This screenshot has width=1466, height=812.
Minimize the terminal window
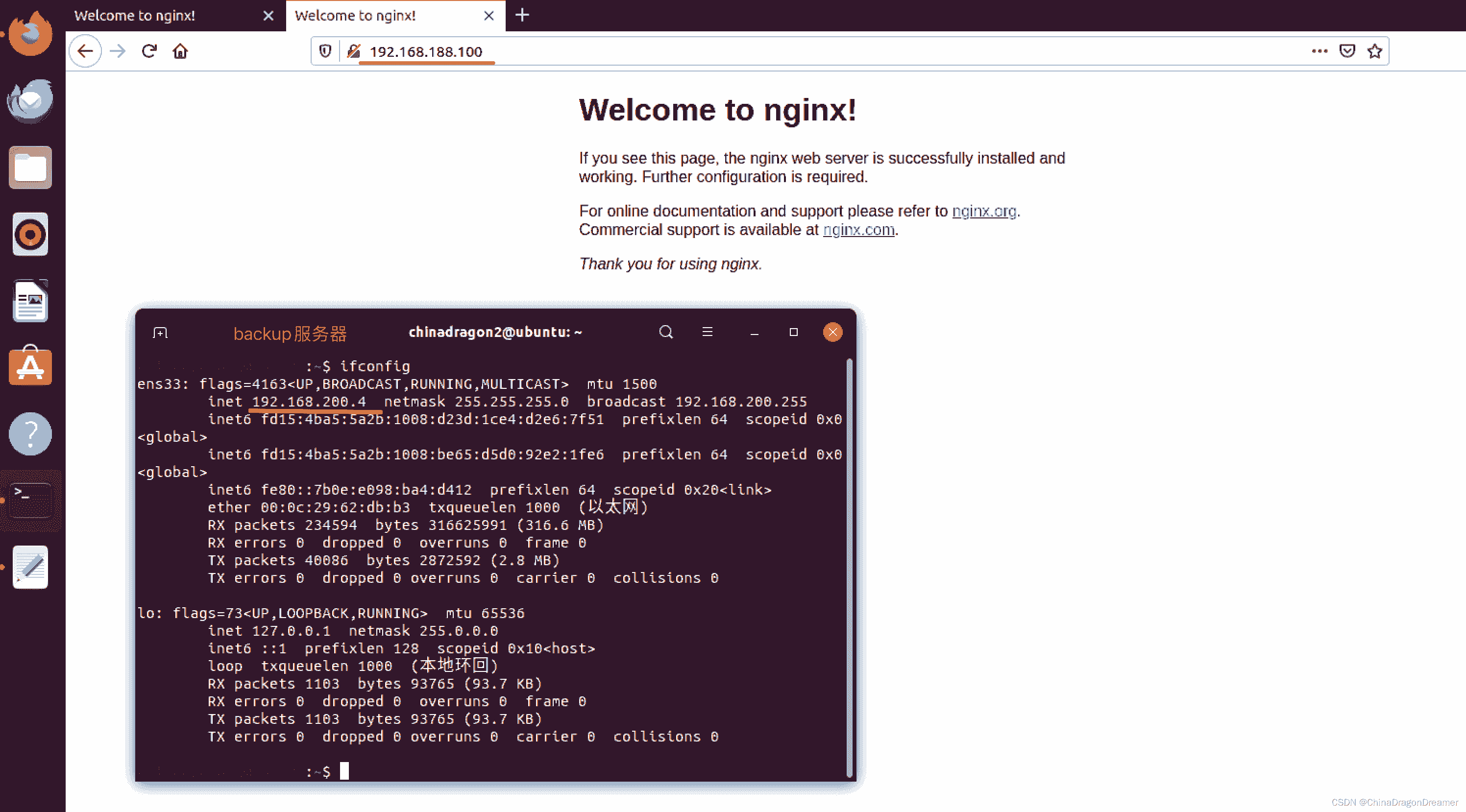(754, 333)
